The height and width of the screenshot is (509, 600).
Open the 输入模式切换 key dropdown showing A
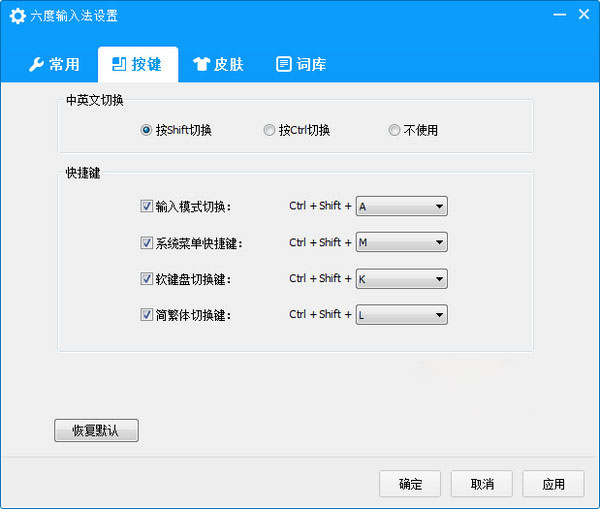pyautogui.click(x=401, y=206)
